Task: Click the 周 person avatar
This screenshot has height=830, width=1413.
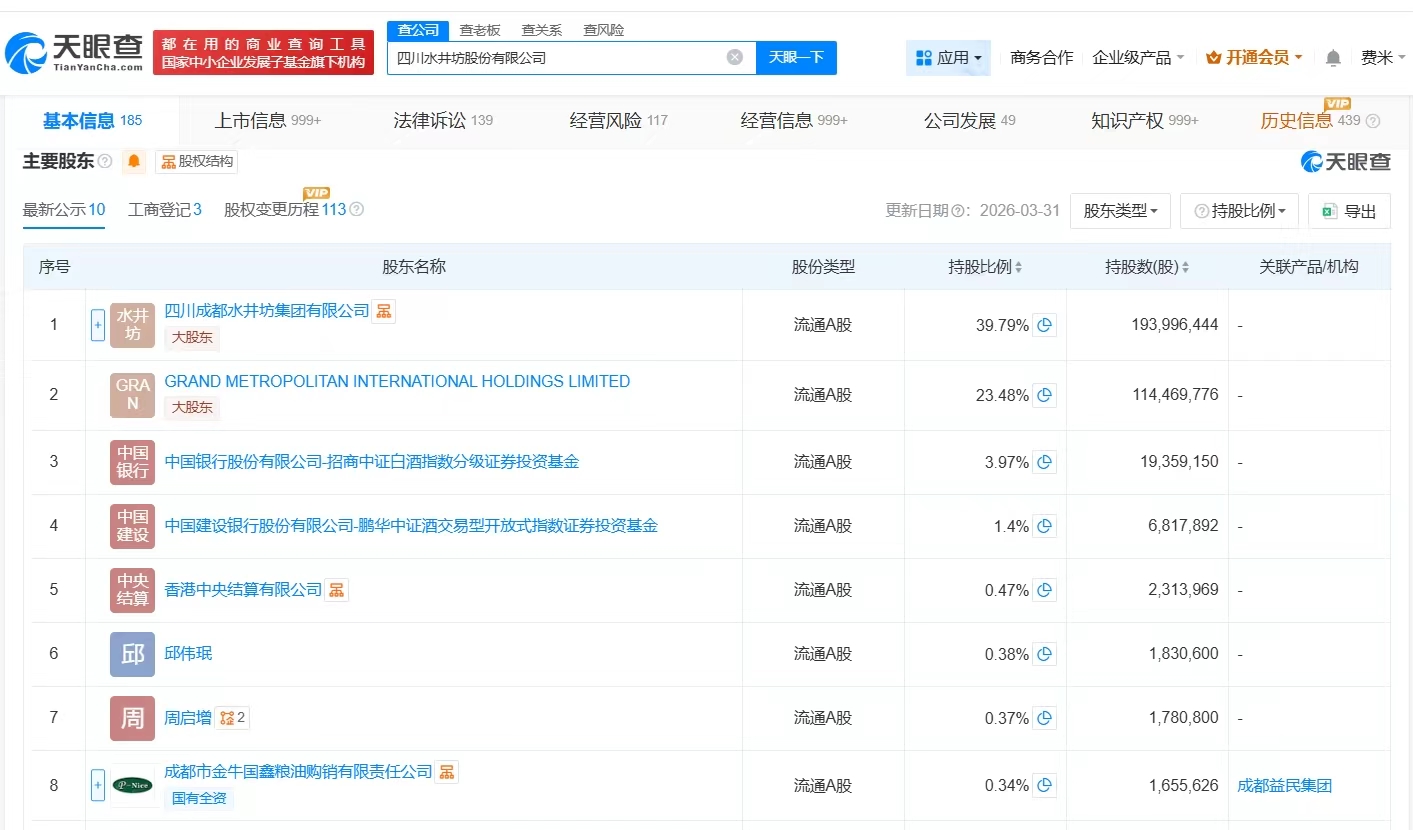Action: click(132, 718)
